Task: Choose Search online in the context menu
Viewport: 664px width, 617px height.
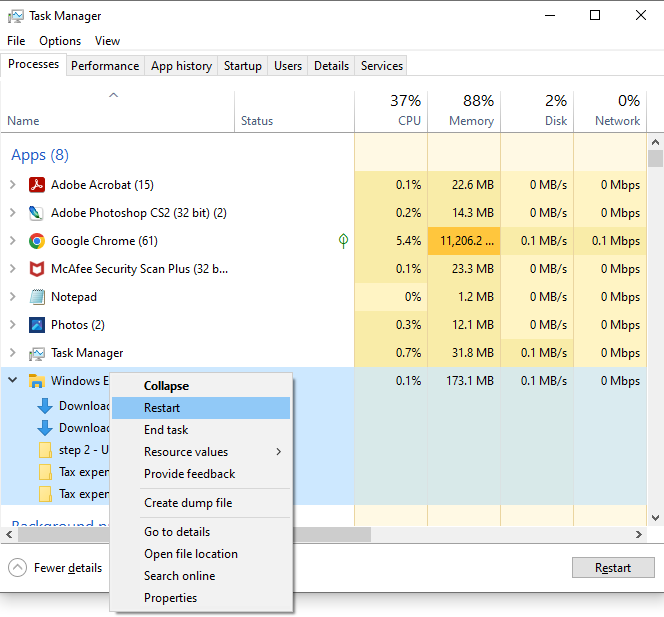Action: click(x=201, y=575)
